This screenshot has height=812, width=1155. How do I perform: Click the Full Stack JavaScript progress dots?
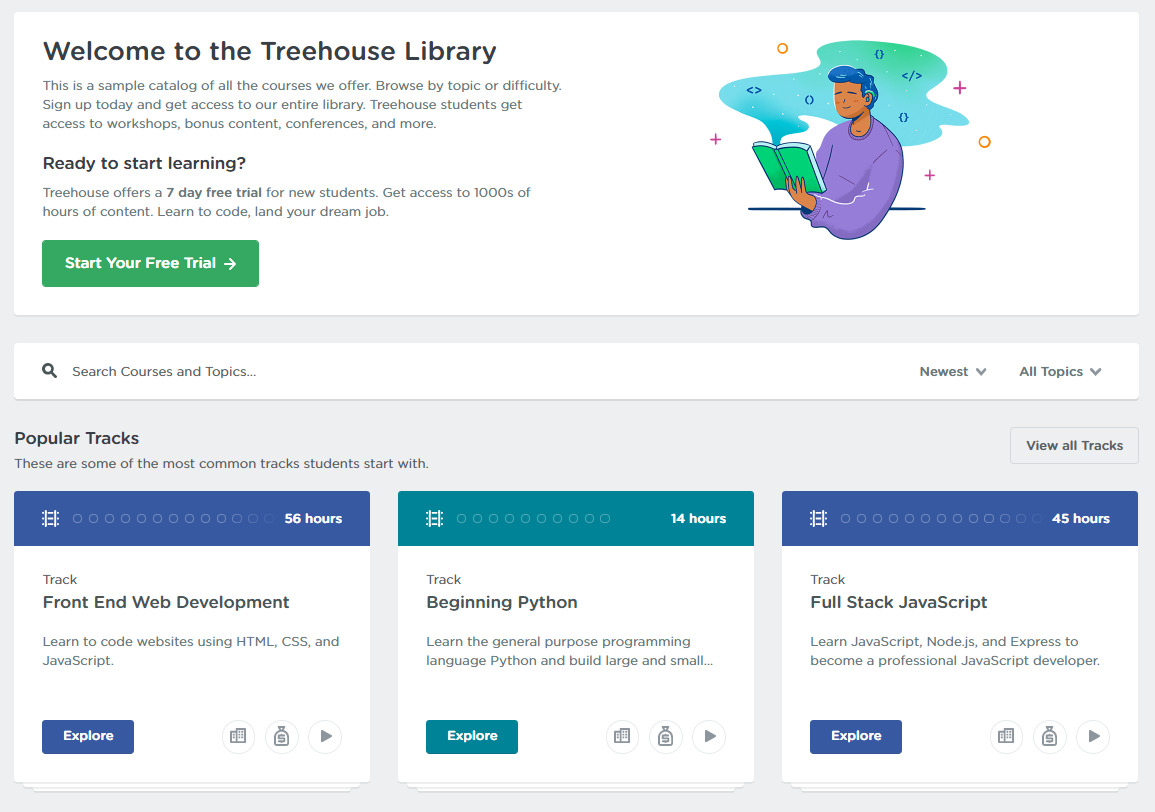pos(941,519)
